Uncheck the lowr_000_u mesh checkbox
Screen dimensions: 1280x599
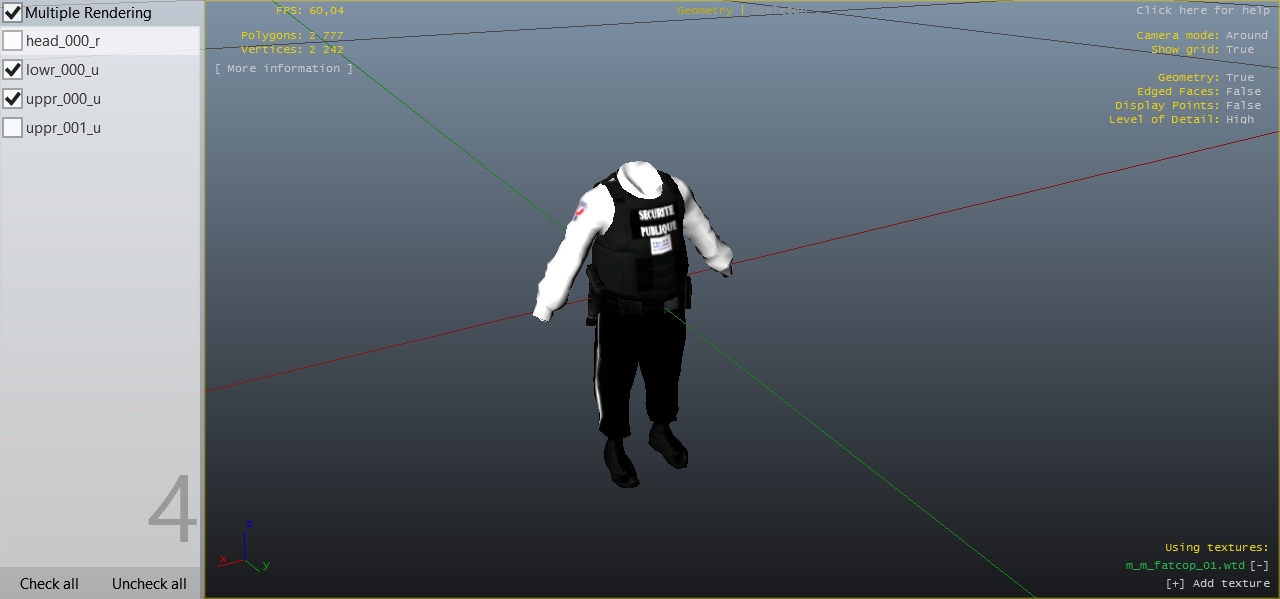pos(13,70)
